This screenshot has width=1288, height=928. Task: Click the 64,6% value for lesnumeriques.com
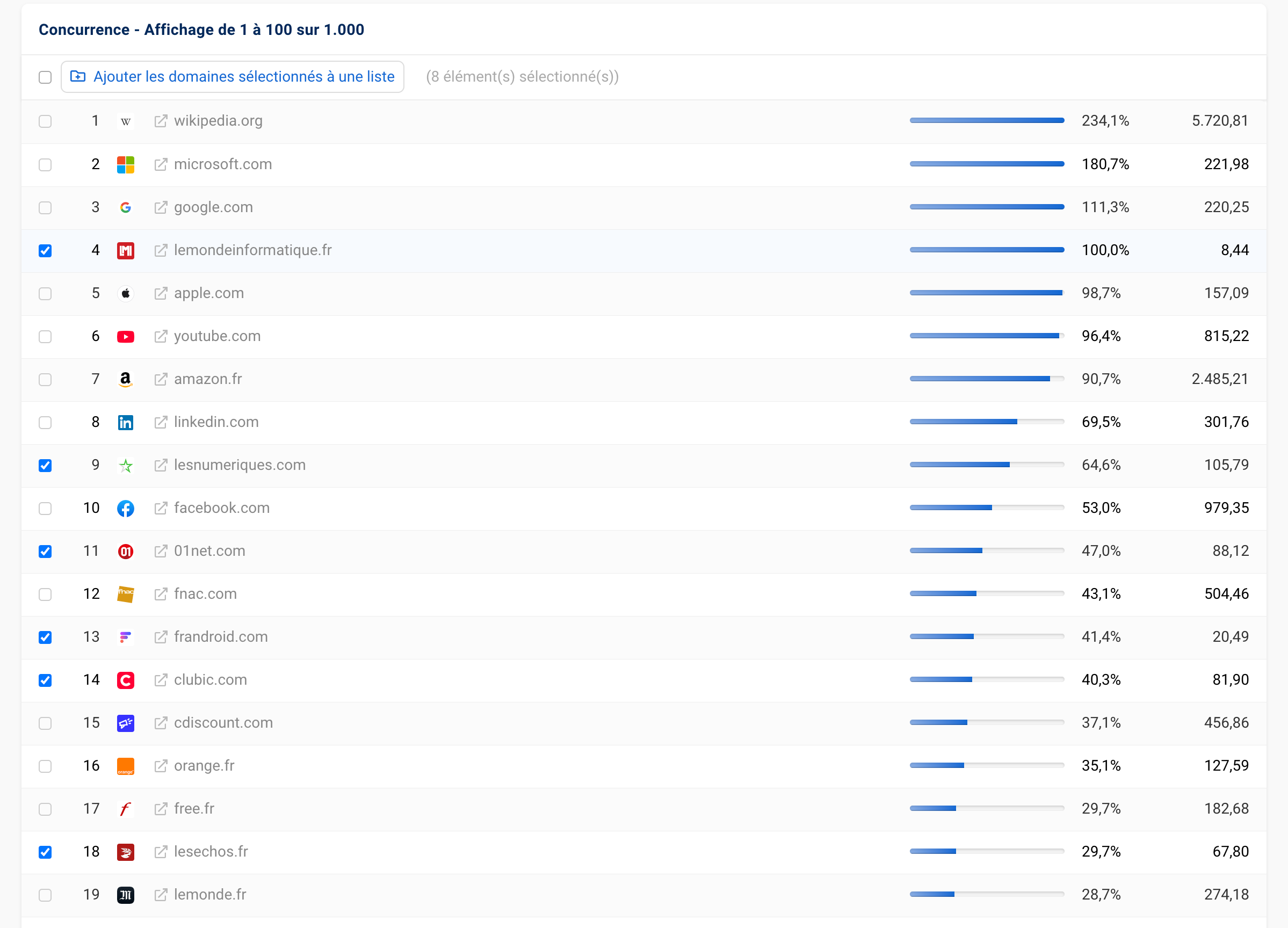pos(1101,465)
